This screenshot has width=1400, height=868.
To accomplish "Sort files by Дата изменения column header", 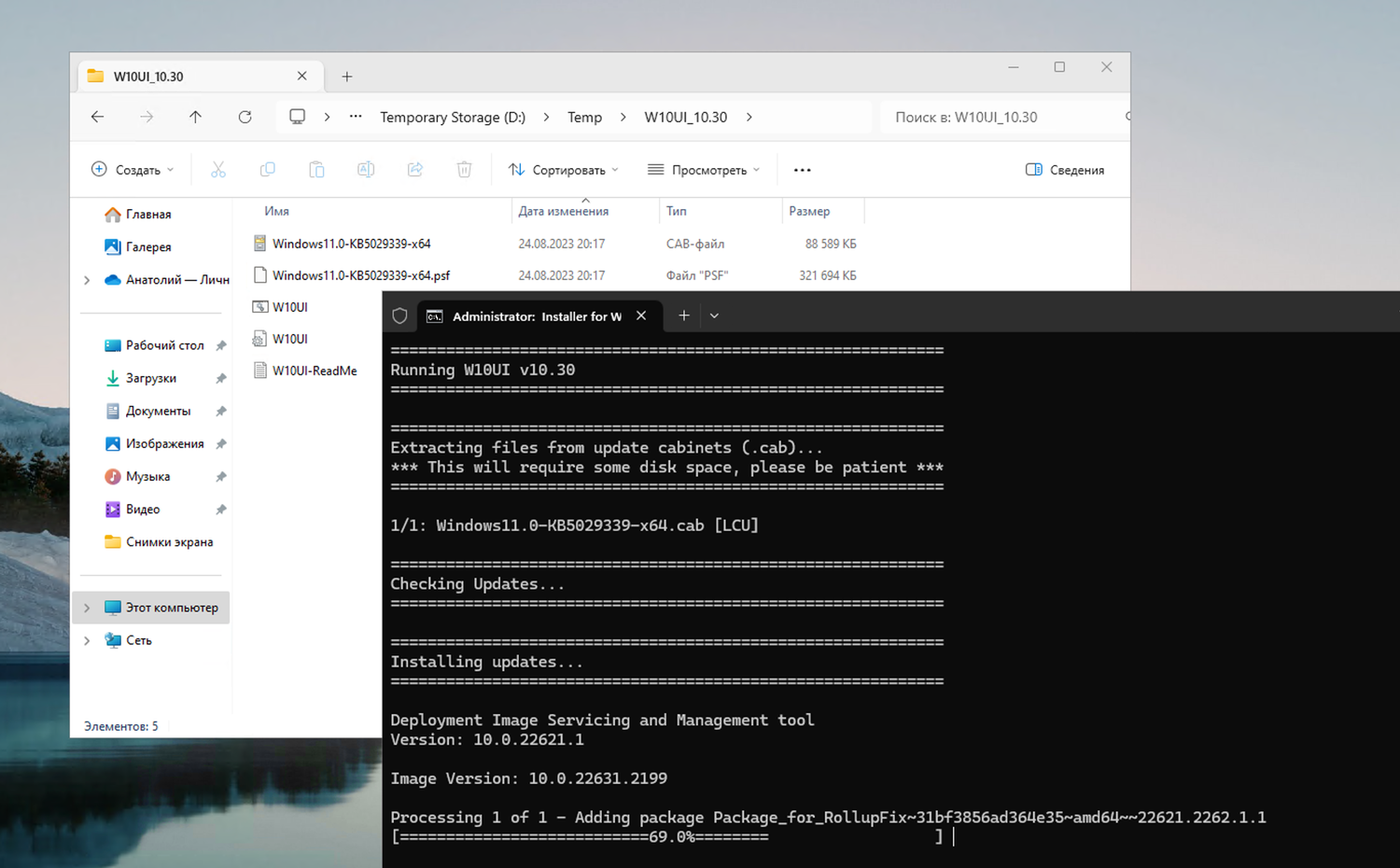I will (564, 211).
